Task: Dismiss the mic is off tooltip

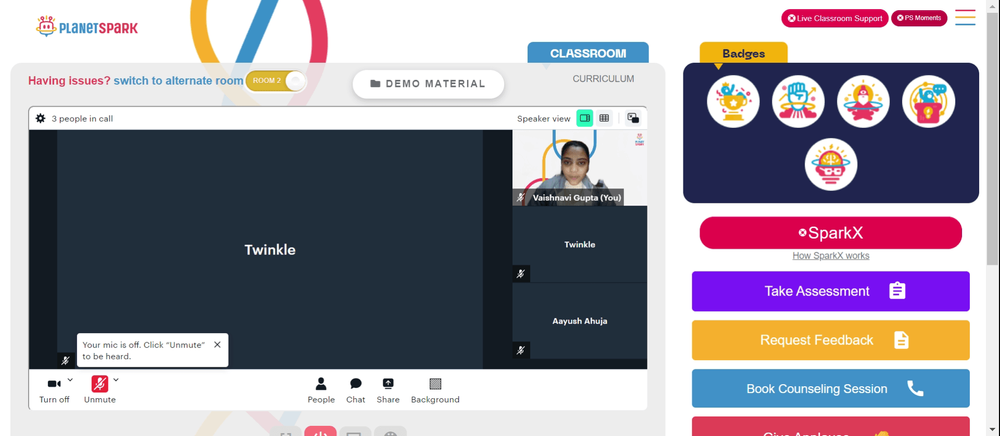Action: click(217, 345)
